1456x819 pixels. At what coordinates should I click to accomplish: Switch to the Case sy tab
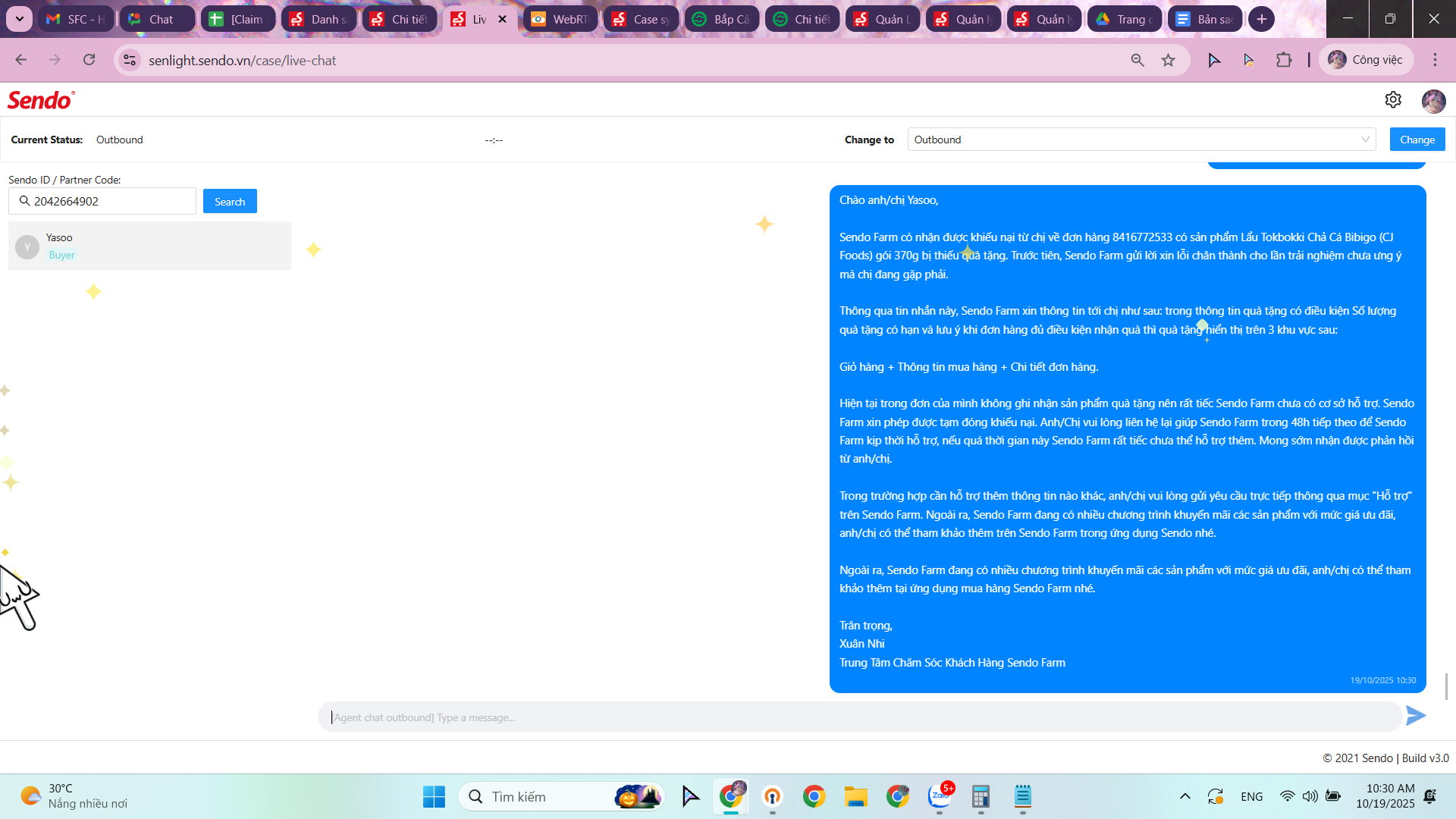click(641, 19)
